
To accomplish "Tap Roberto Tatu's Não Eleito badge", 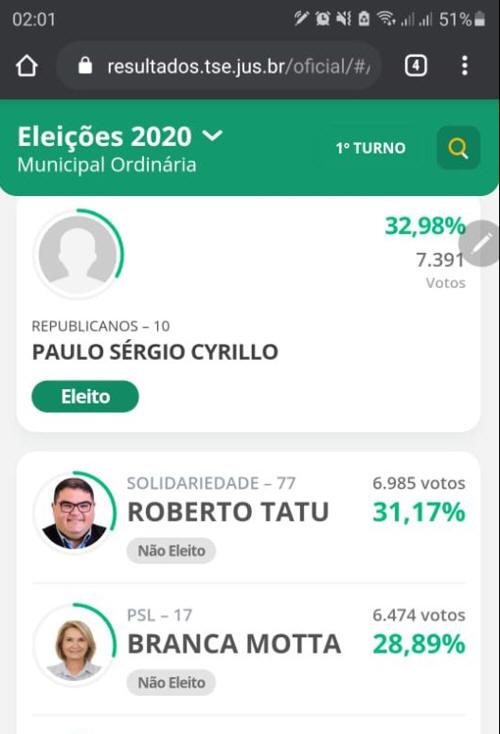I will (x=171, y=550).
